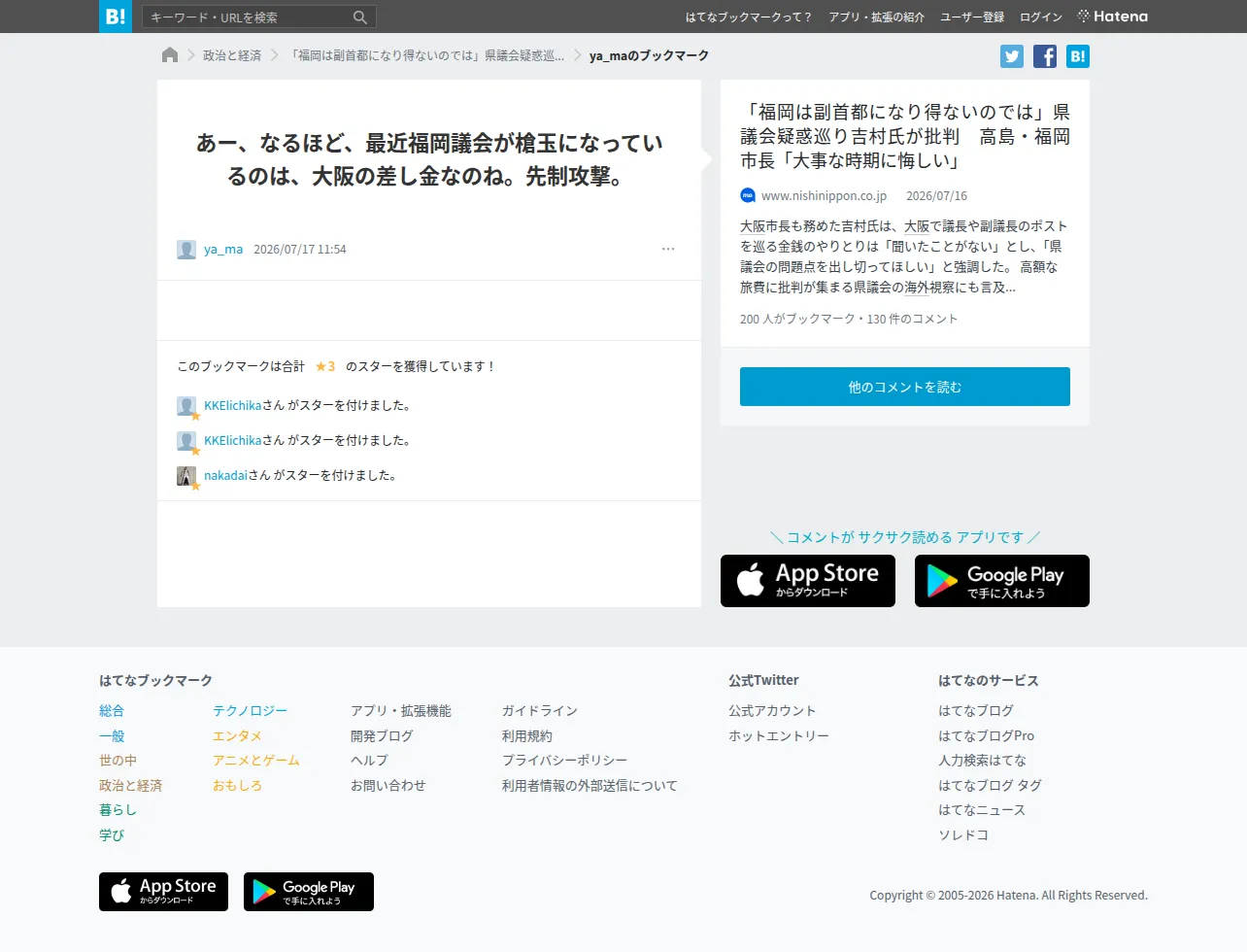Click the 他のコメントを読む button
Viewport: 1247px width, 952px height.
(905, 387)
